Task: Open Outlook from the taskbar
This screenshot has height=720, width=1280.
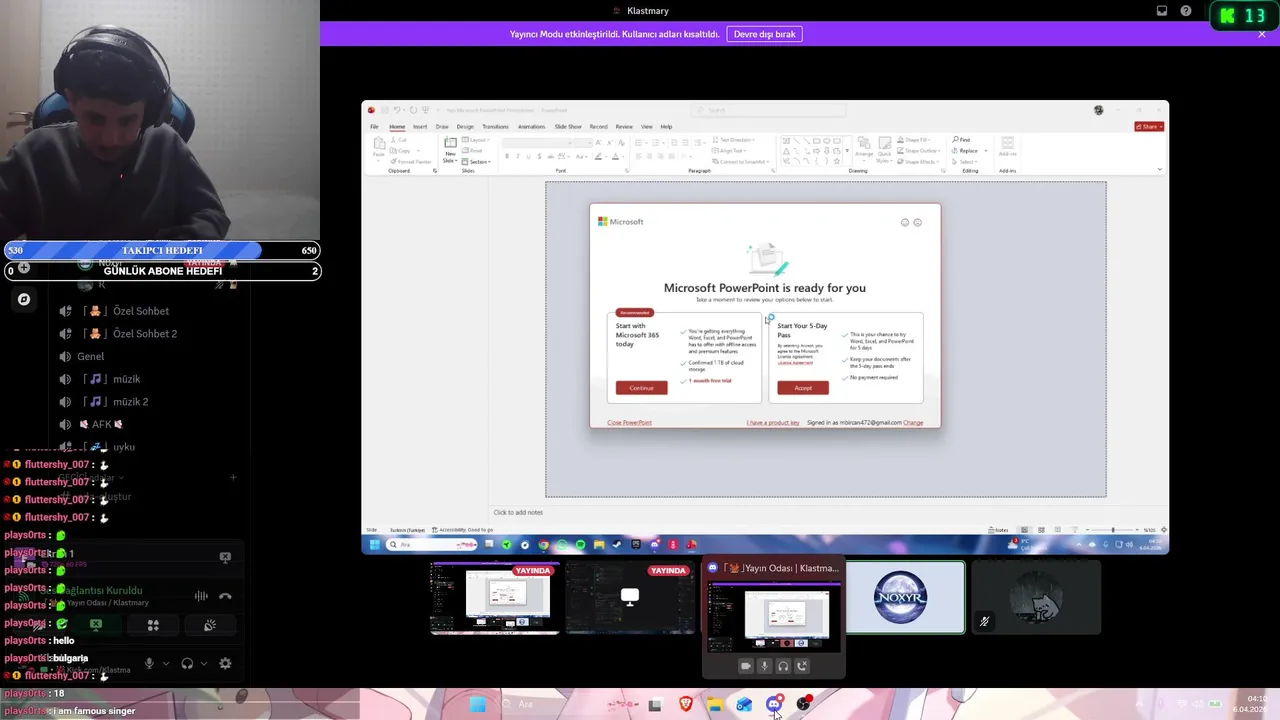Action: (744, 705)
